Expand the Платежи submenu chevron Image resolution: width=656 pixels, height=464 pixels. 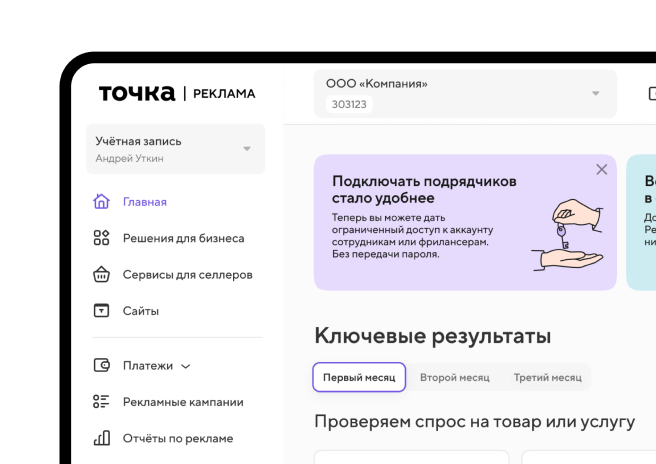[x=186, y=367]
